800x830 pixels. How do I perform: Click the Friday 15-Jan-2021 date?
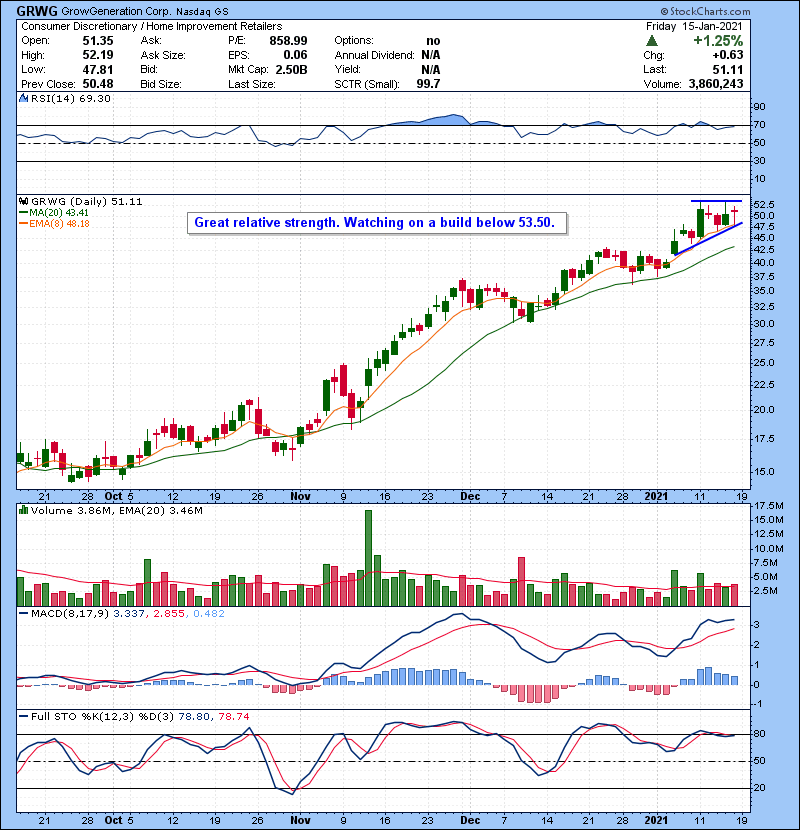click(694, 26)
